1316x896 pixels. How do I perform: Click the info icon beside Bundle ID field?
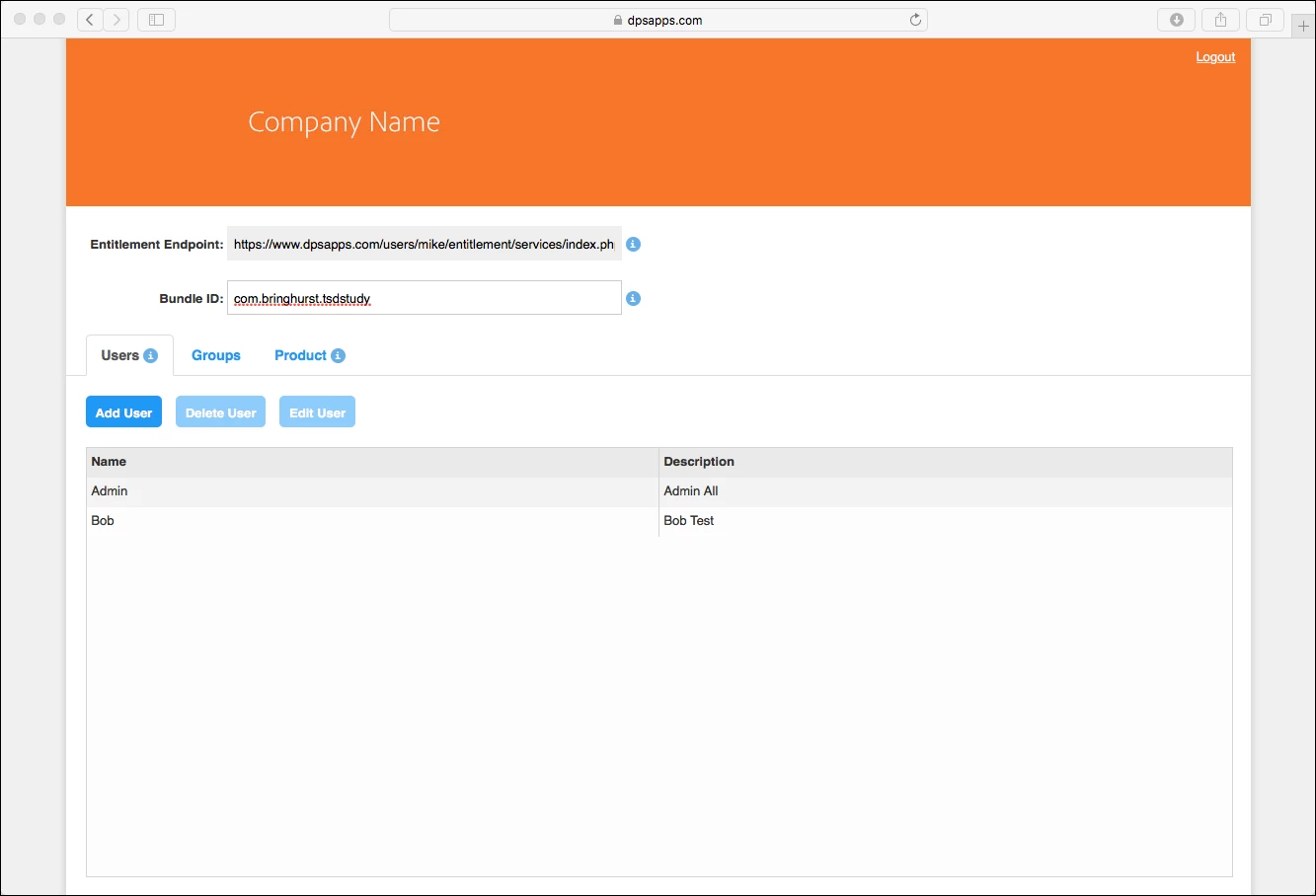pos(634,298)
